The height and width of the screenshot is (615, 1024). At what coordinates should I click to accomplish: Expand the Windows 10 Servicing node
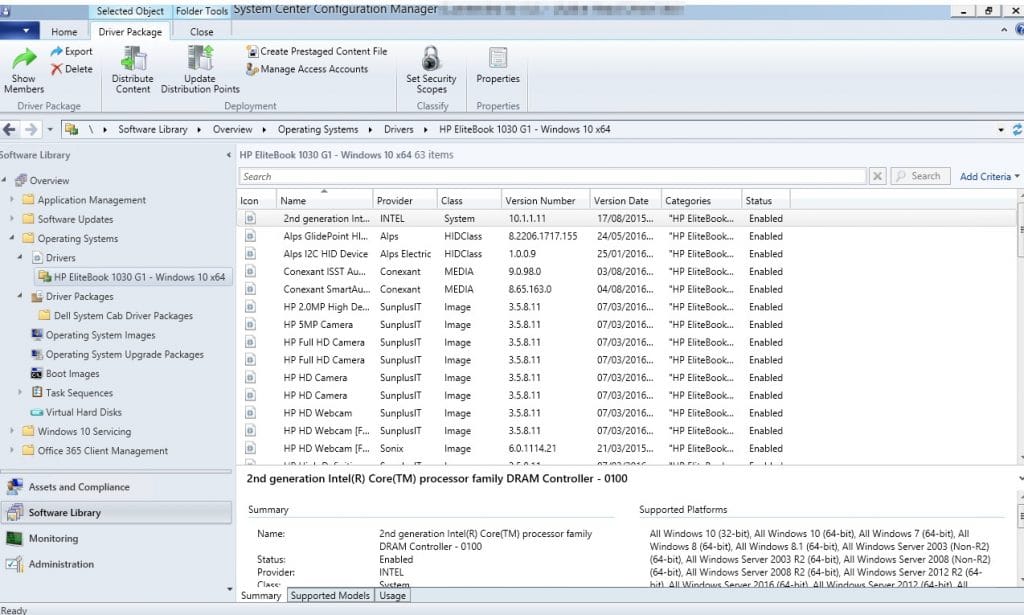tap(11, 432)
